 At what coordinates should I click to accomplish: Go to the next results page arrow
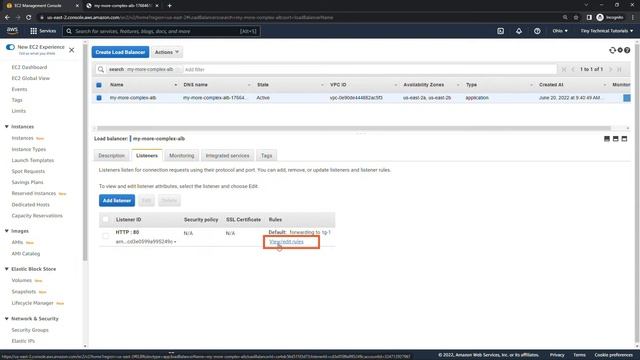(x=611, y=69)
